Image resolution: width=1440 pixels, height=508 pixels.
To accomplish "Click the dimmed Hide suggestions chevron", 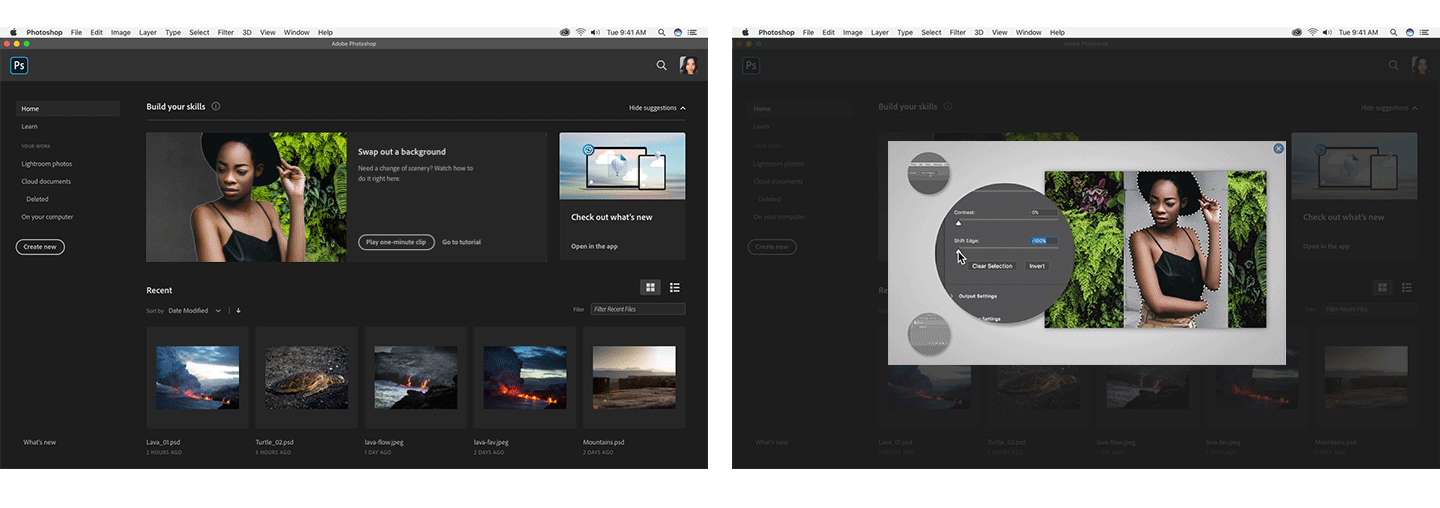I will [1415, 107].
